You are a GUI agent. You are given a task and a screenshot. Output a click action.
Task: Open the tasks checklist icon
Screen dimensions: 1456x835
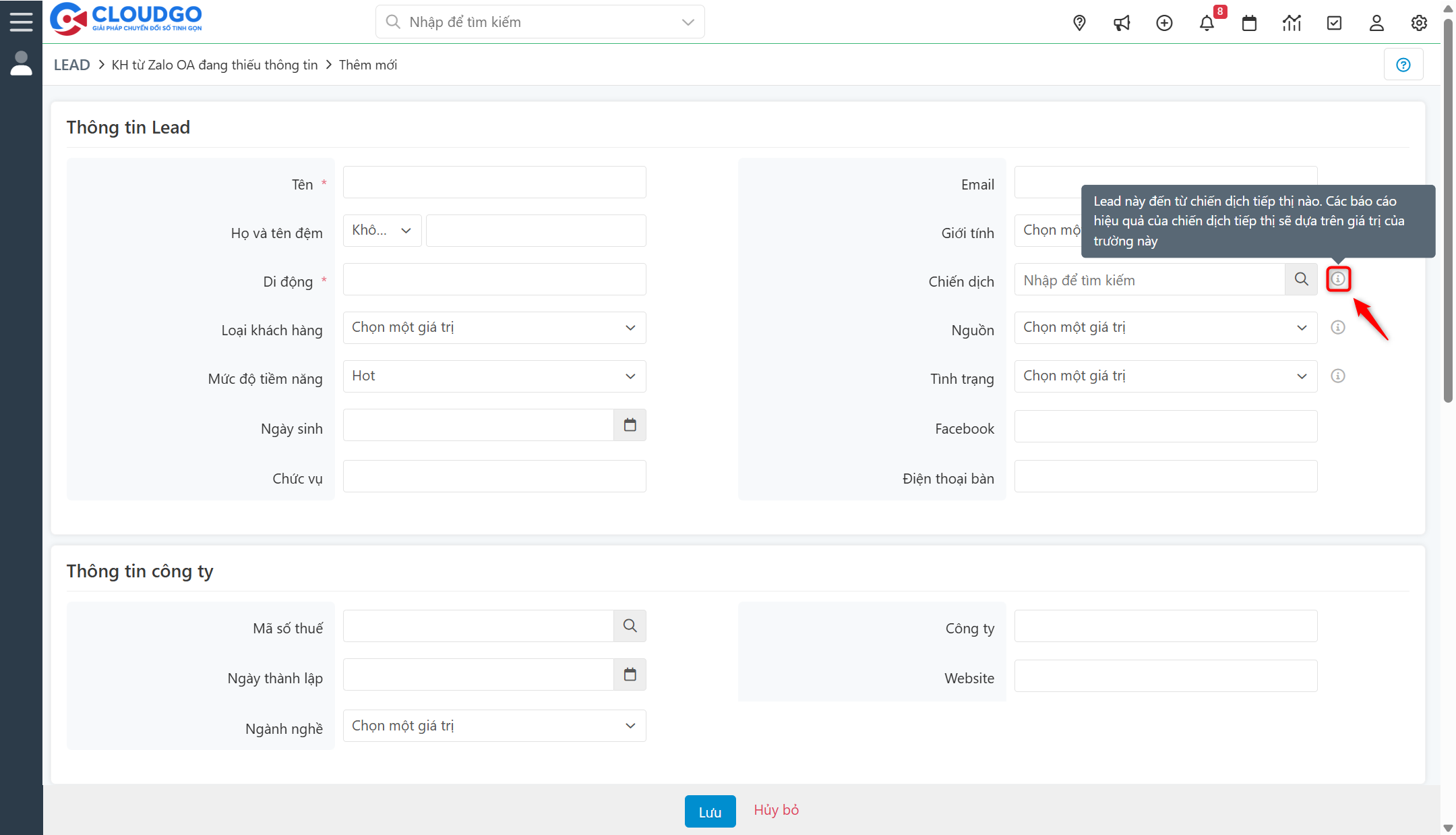[x=1334, y=23]
